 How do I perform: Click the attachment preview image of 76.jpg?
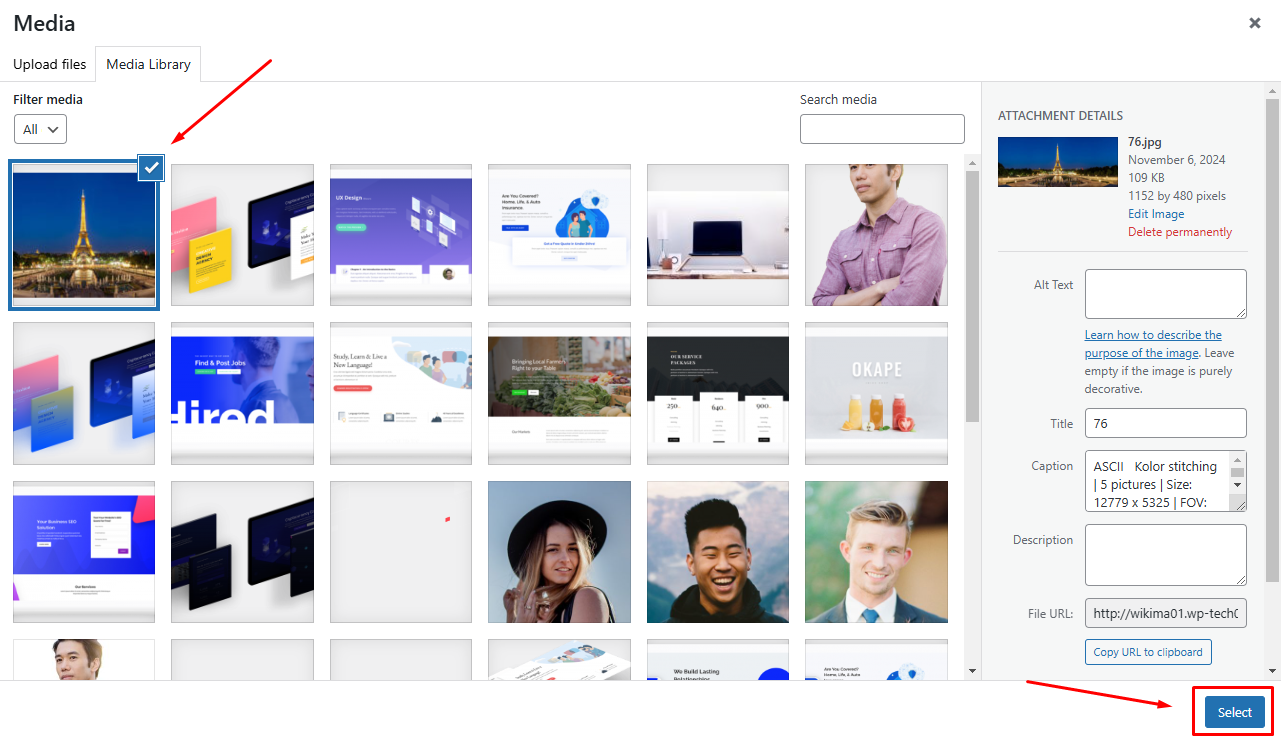pyautogui.click(x=1058, y=161)
